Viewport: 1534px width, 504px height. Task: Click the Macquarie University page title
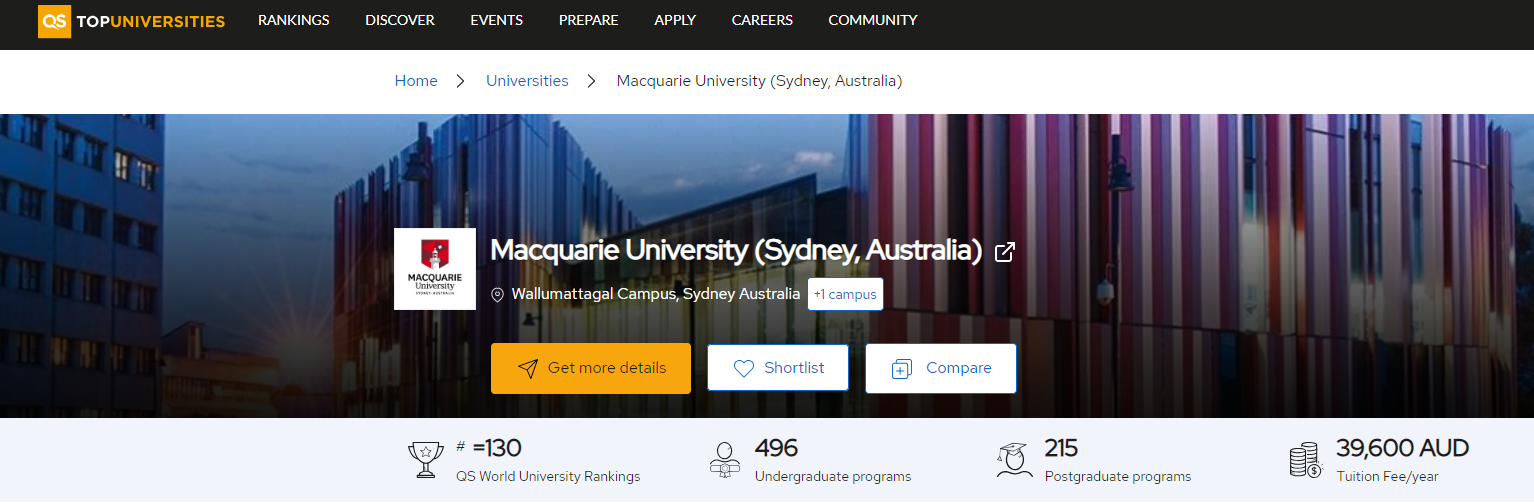[x=736, y=250]
